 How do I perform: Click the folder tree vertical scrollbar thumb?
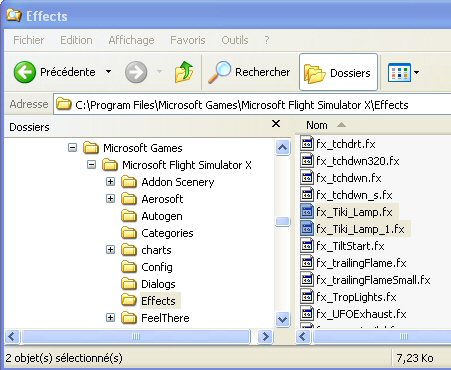[282, 221]
